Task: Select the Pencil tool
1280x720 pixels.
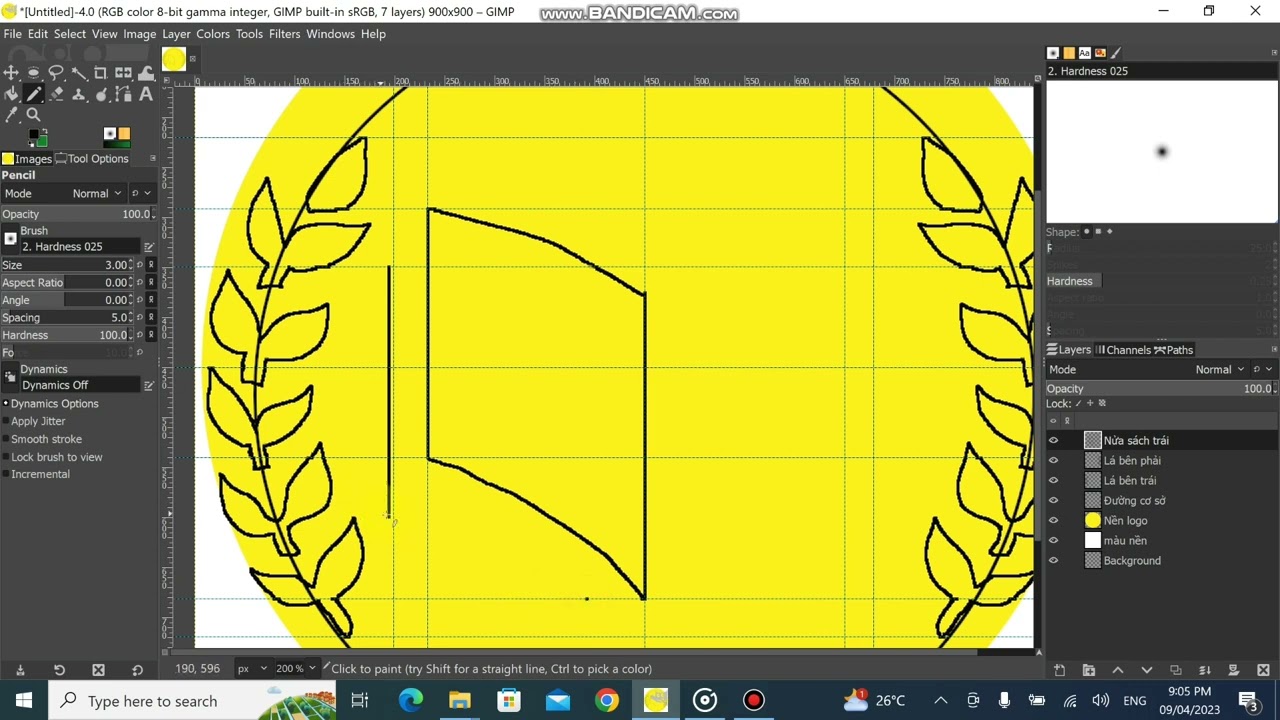Action: tap(33, 94)
